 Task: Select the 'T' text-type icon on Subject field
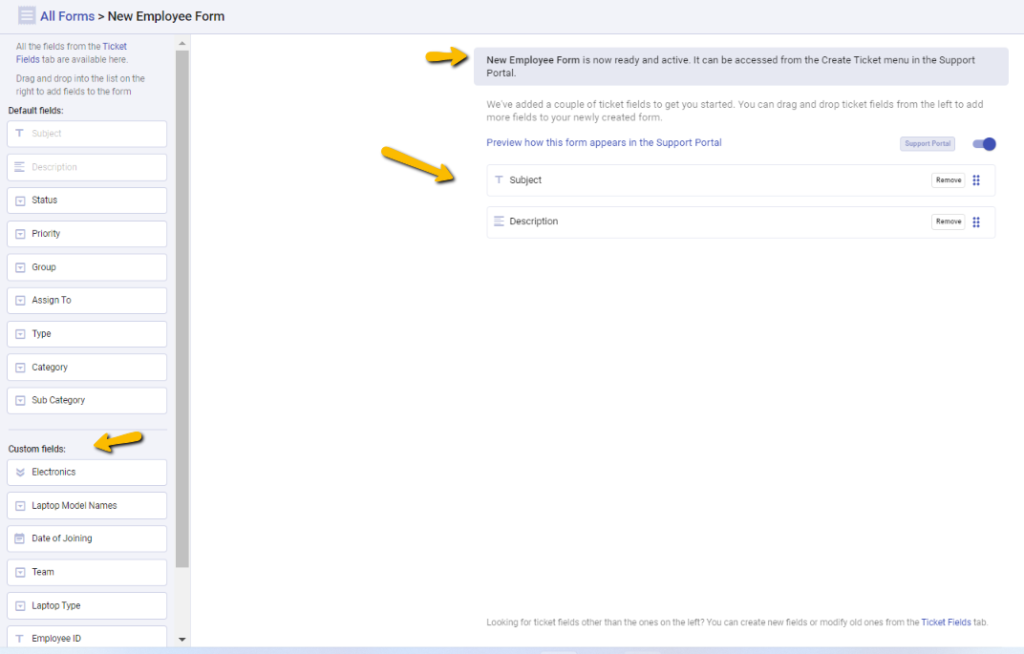(x=500, y=180)
